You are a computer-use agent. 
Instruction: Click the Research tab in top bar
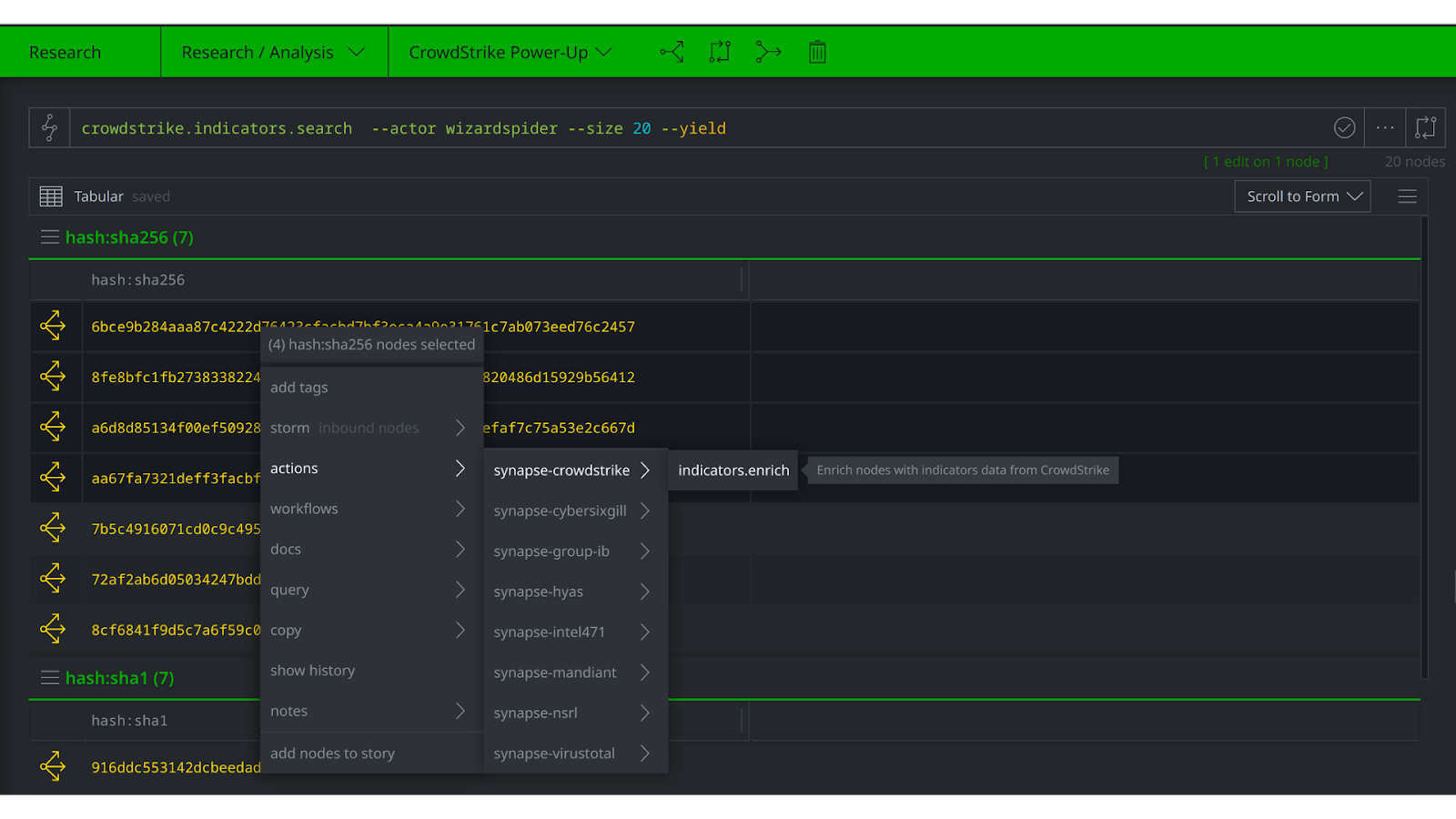[65, 52]
